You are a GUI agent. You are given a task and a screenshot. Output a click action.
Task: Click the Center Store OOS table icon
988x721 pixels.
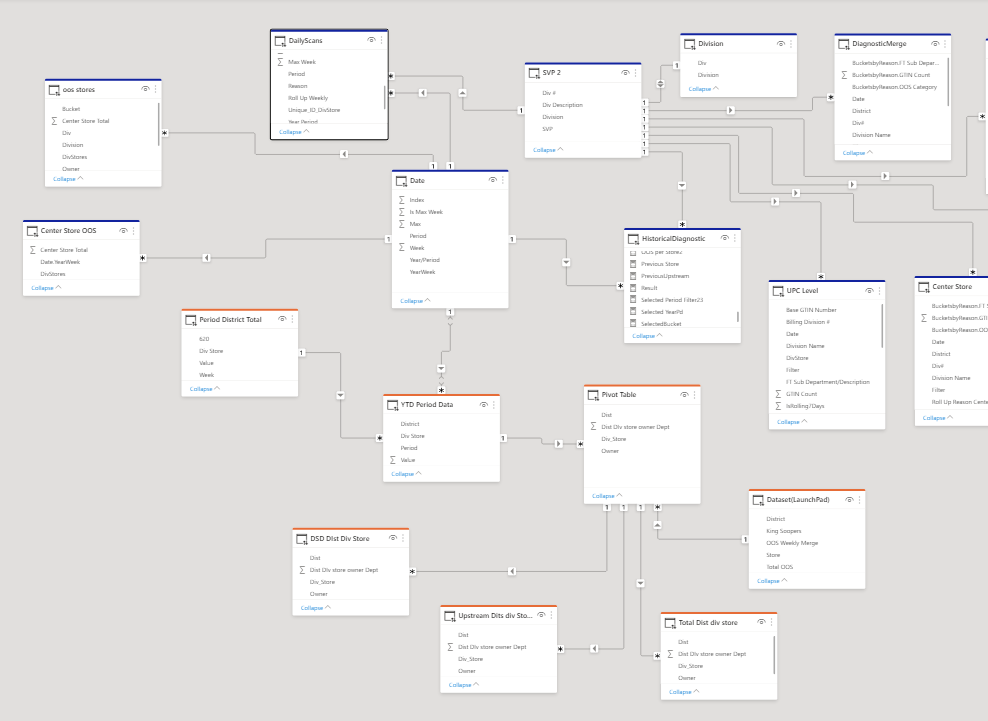(x=33, y=231)
